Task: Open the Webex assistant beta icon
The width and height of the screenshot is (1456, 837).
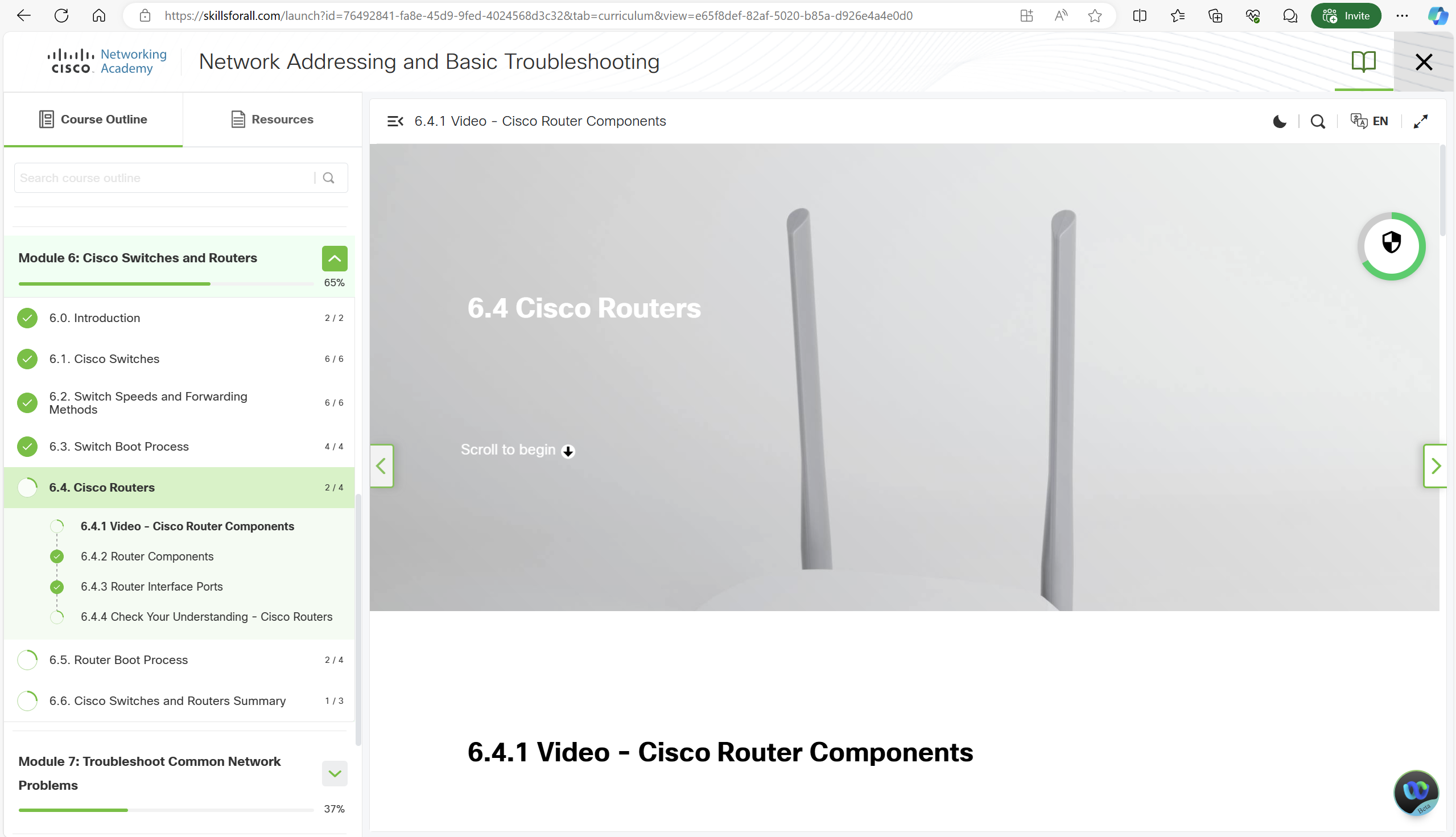Action: coord(1415,792)
